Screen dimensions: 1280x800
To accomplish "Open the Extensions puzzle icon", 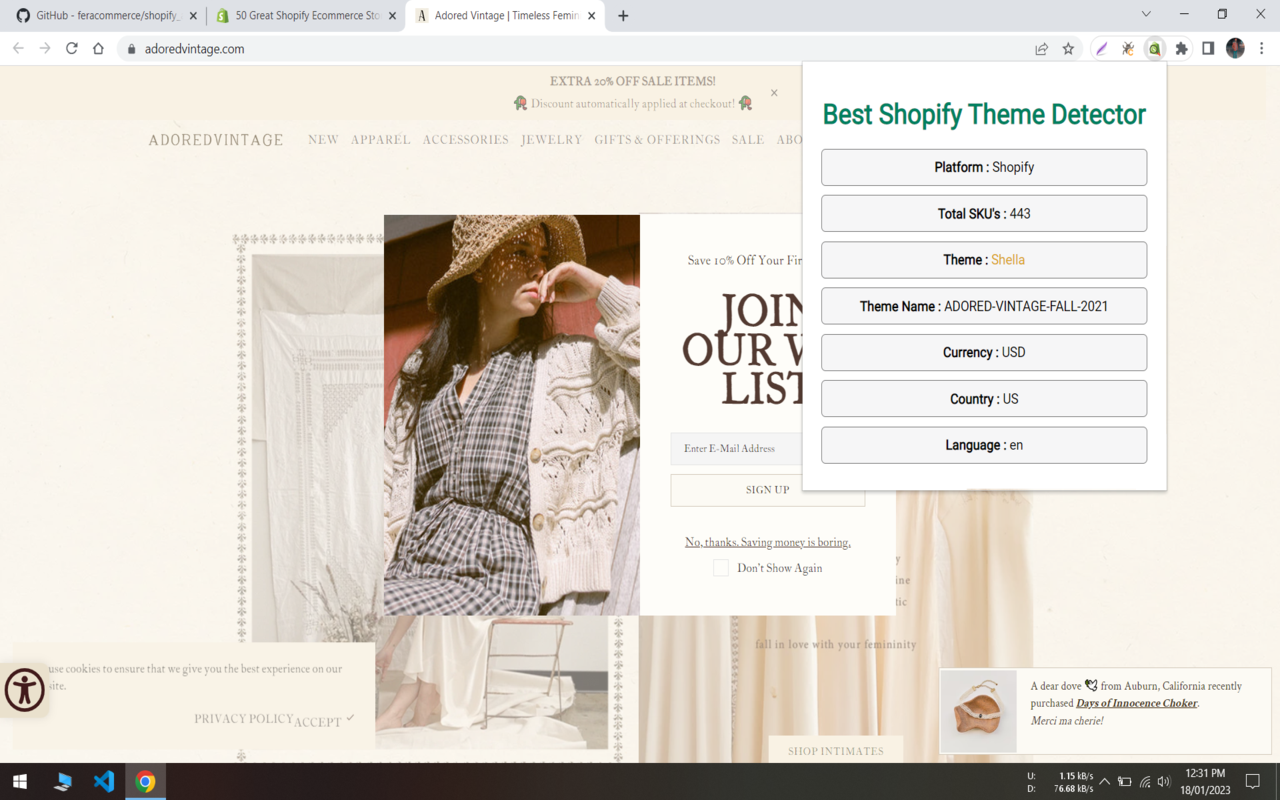I will 1182,48.
